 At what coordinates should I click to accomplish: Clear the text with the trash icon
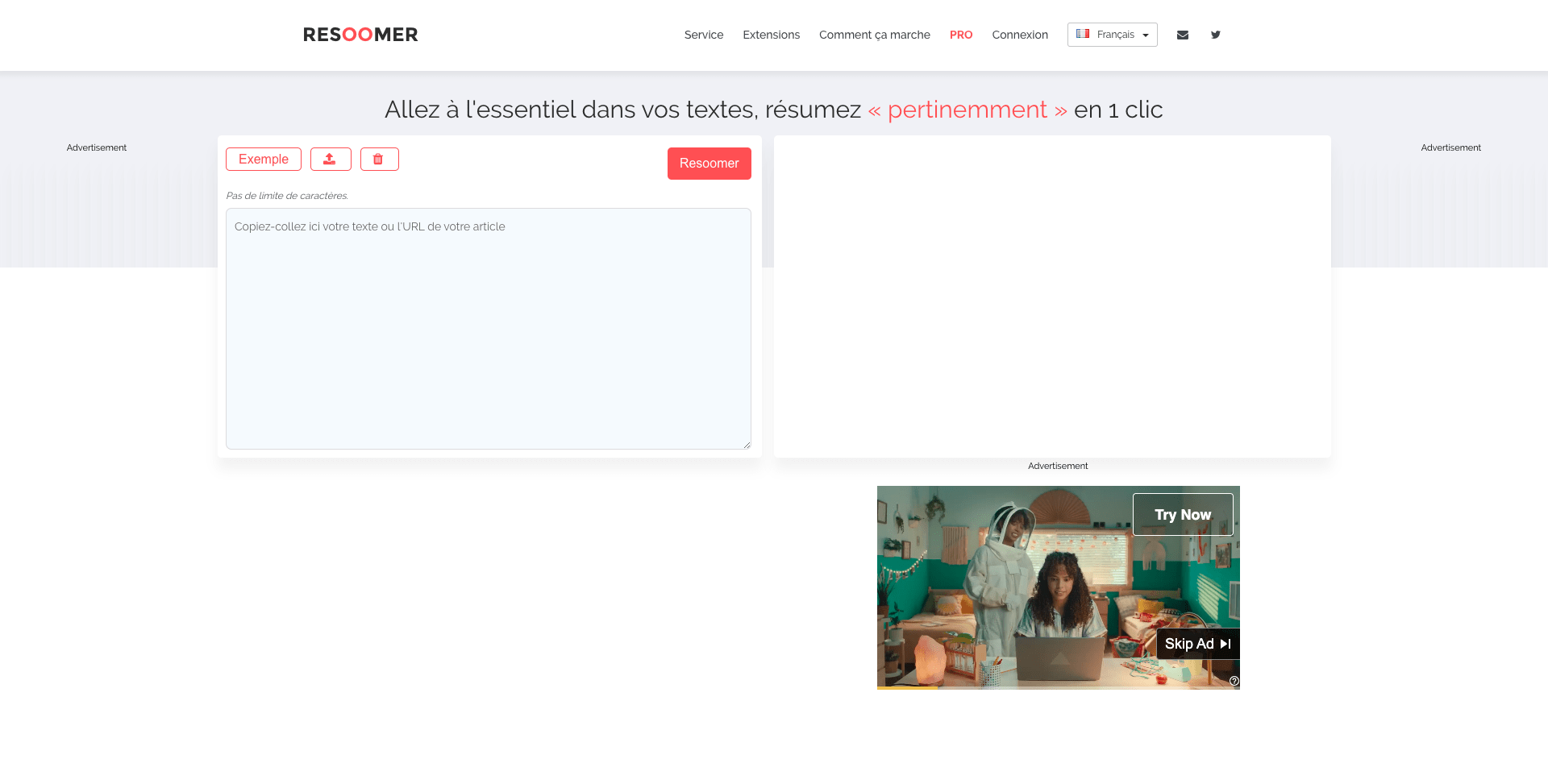point(379,160)
